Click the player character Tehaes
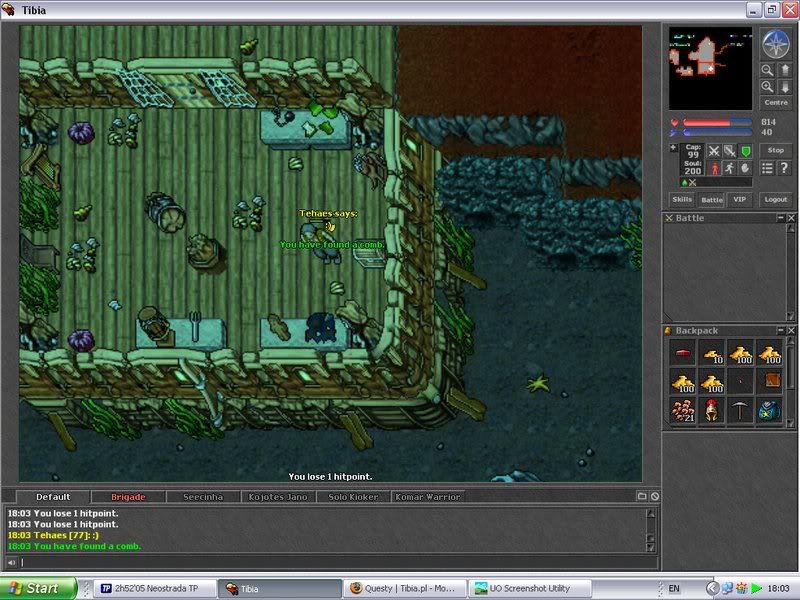The image size is (800, 600). pyautogui.click(x=321, y=242)
